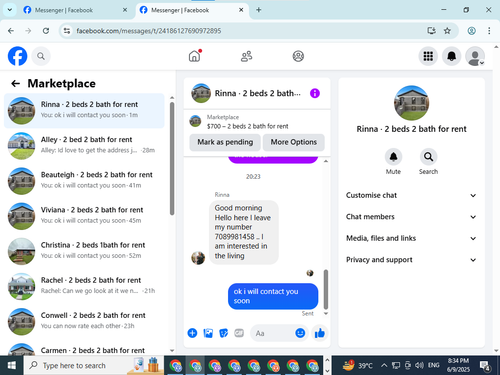The image size is (500, 375).
Task: Expand Chat members section
Action: 411,217
